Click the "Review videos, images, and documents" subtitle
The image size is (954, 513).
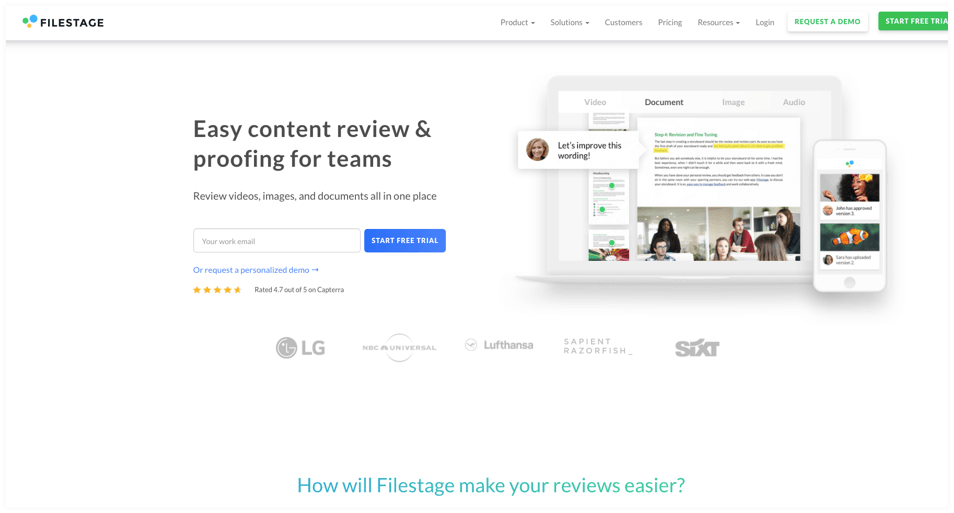[x=315, y=196]
